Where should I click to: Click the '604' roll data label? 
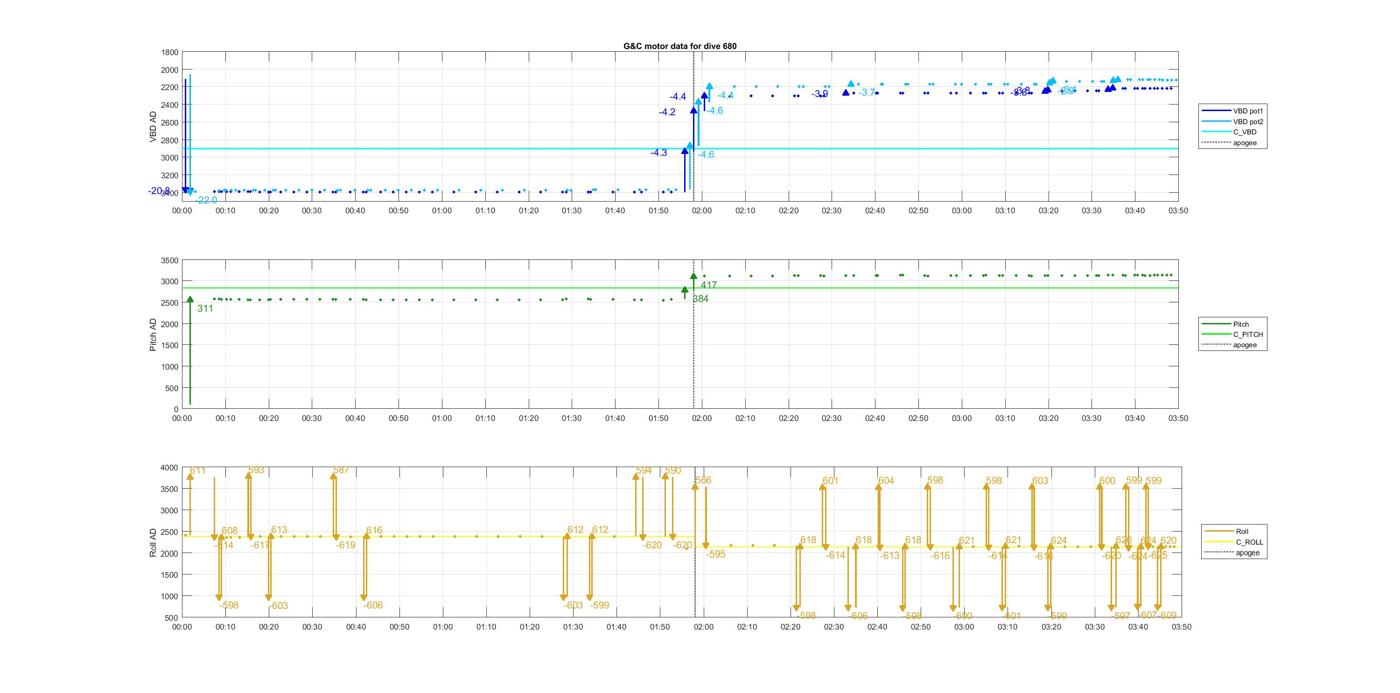click(x=887, y=481)
